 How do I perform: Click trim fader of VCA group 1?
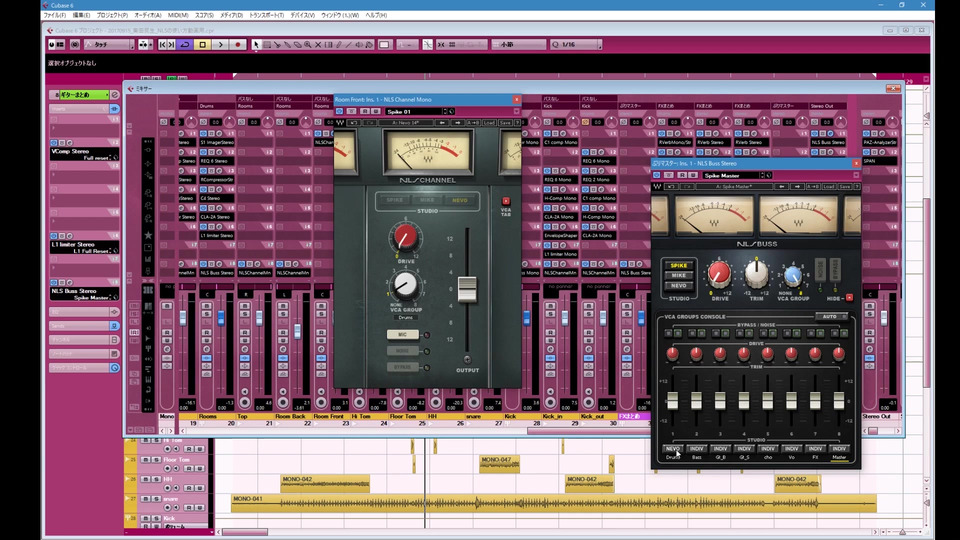tap(672, 401)
